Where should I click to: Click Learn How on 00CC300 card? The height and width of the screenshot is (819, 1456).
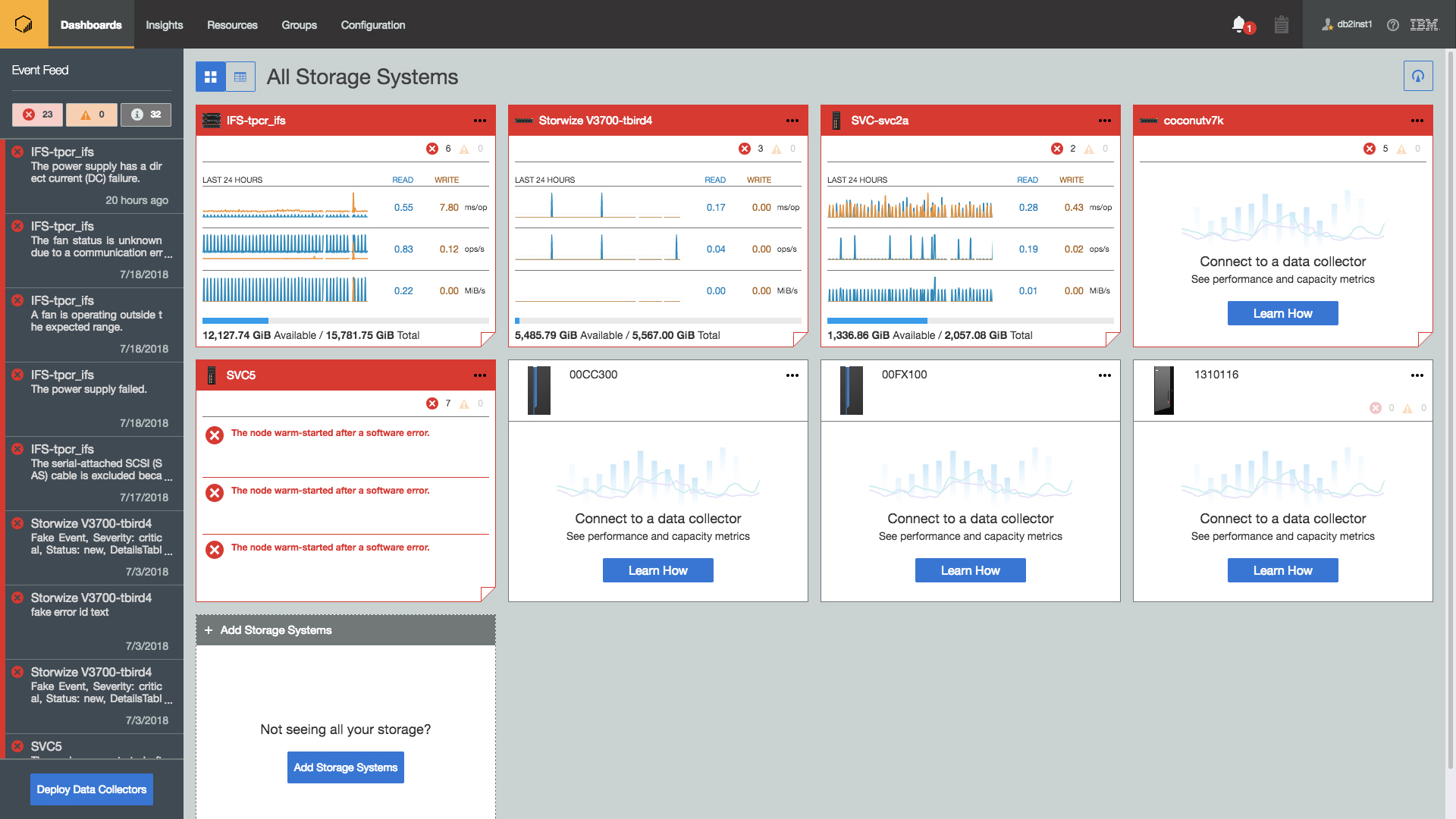click(x=657, y=570)
